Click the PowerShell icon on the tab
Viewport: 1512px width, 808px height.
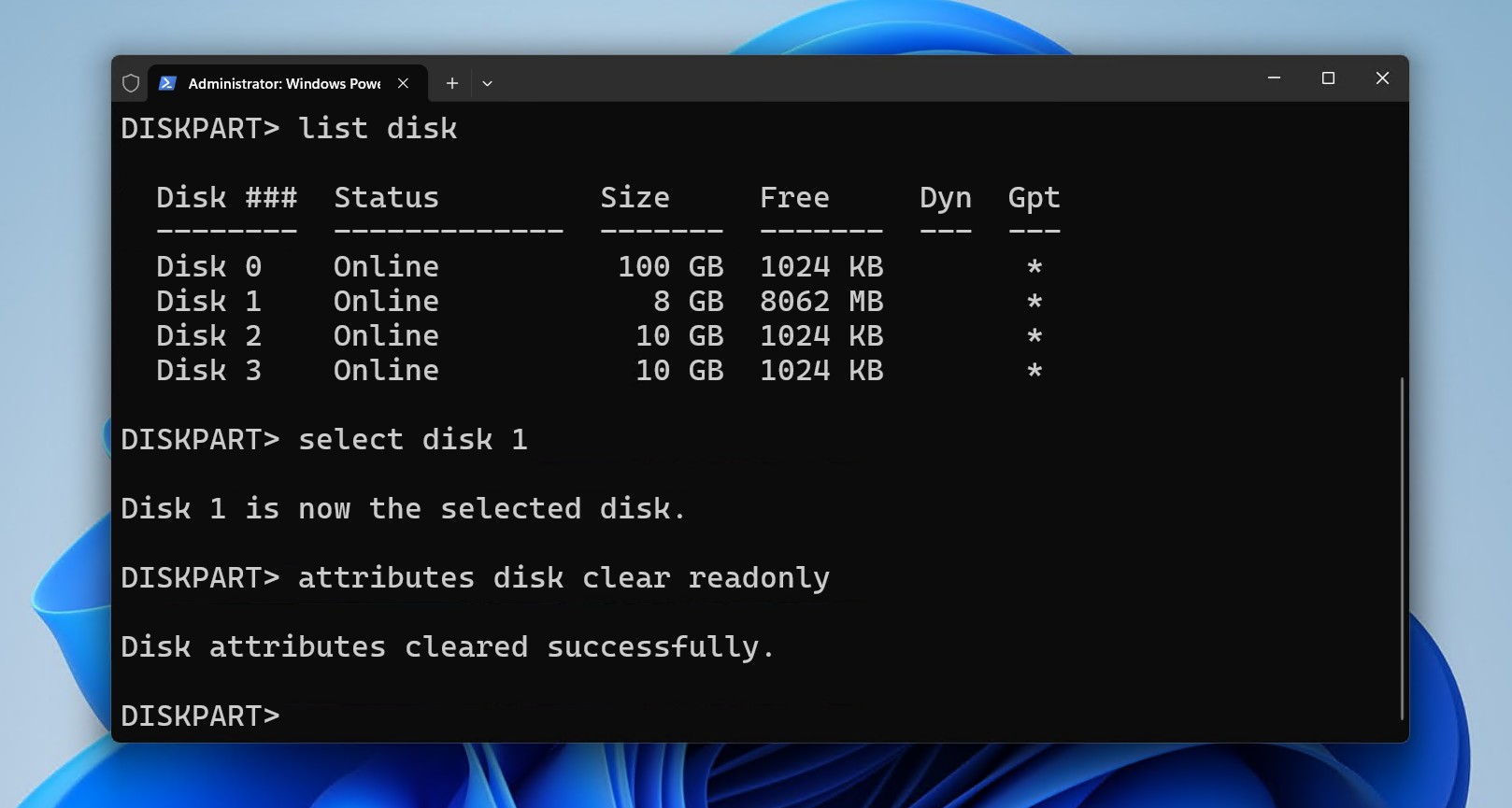click(167, 83)
